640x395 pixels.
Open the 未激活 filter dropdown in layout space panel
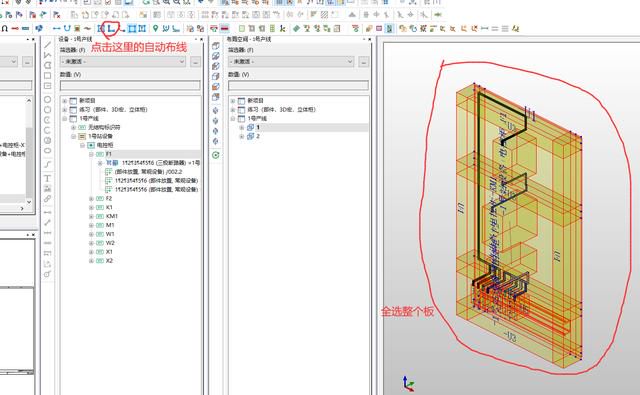pos(291,62)
